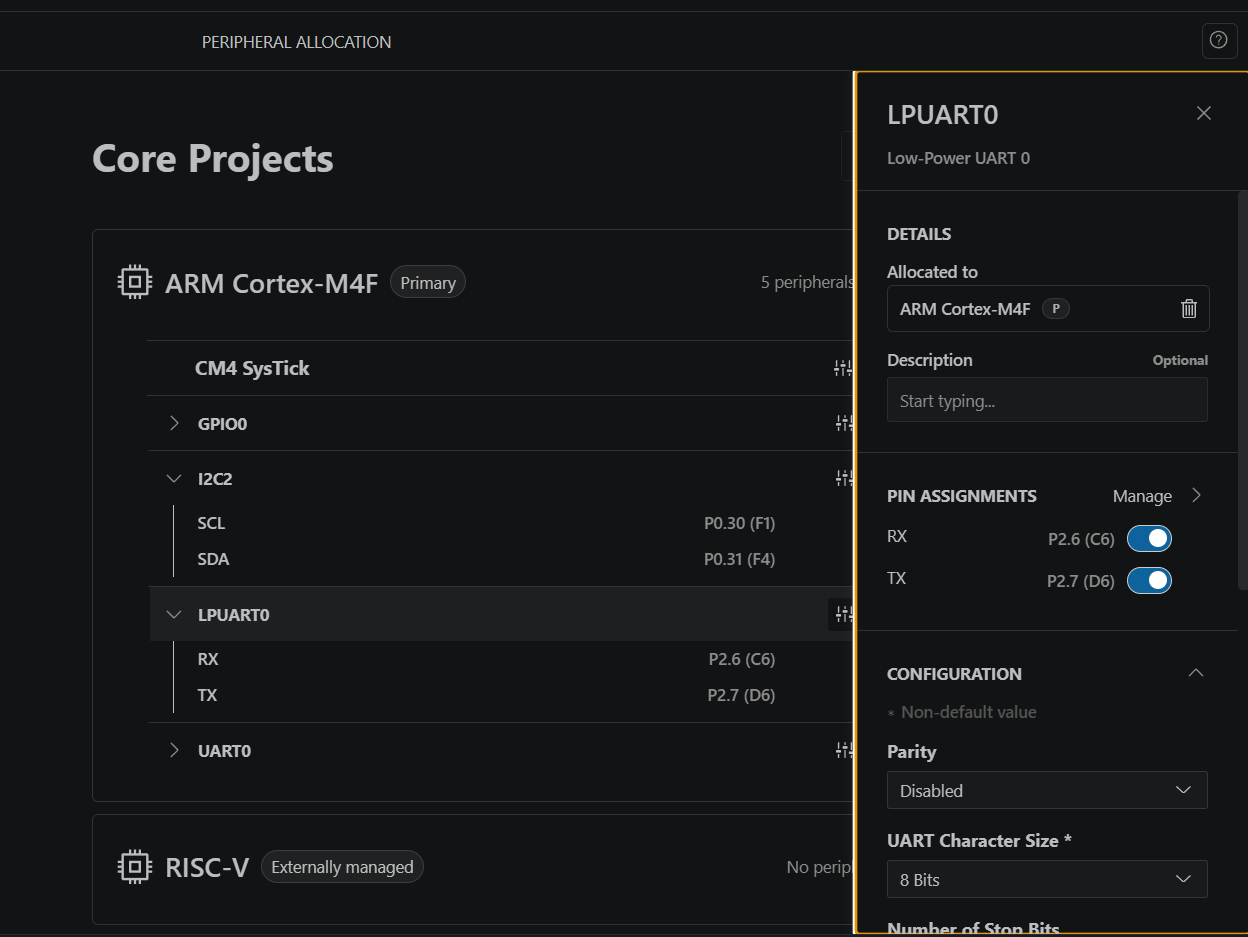This screenshot has height=937, width=1248.
Task: Click the Primary badge next to ARM Cortex-M4F
Action: coord(428,283)
